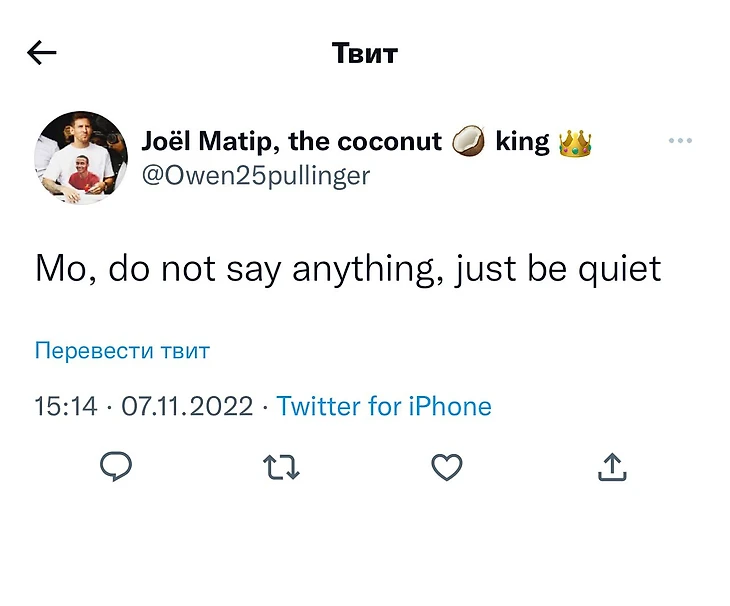Click the coconut emoji in the display name
Image resolution: width=730 pixels, height=606 pixels.
(x=468, y=142)
